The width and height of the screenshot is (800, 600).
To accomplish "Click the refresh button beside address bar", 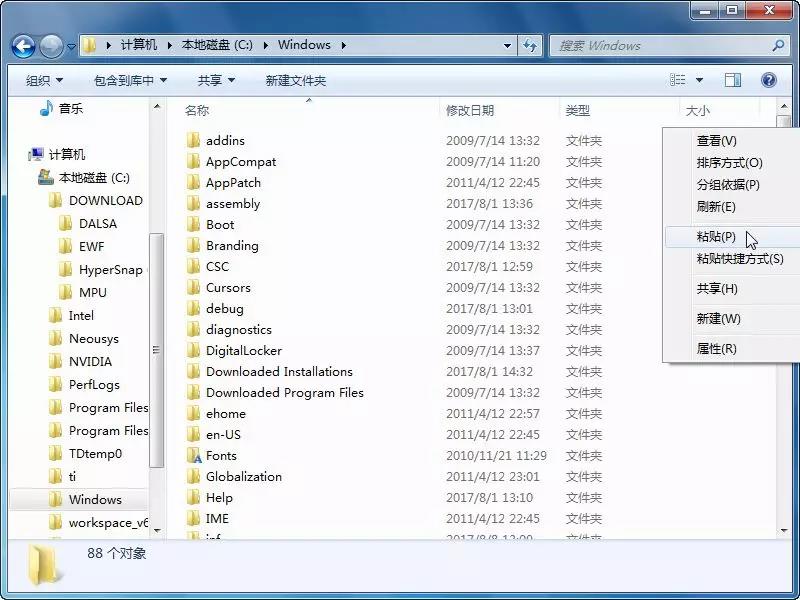I will [x=530, y=45].
